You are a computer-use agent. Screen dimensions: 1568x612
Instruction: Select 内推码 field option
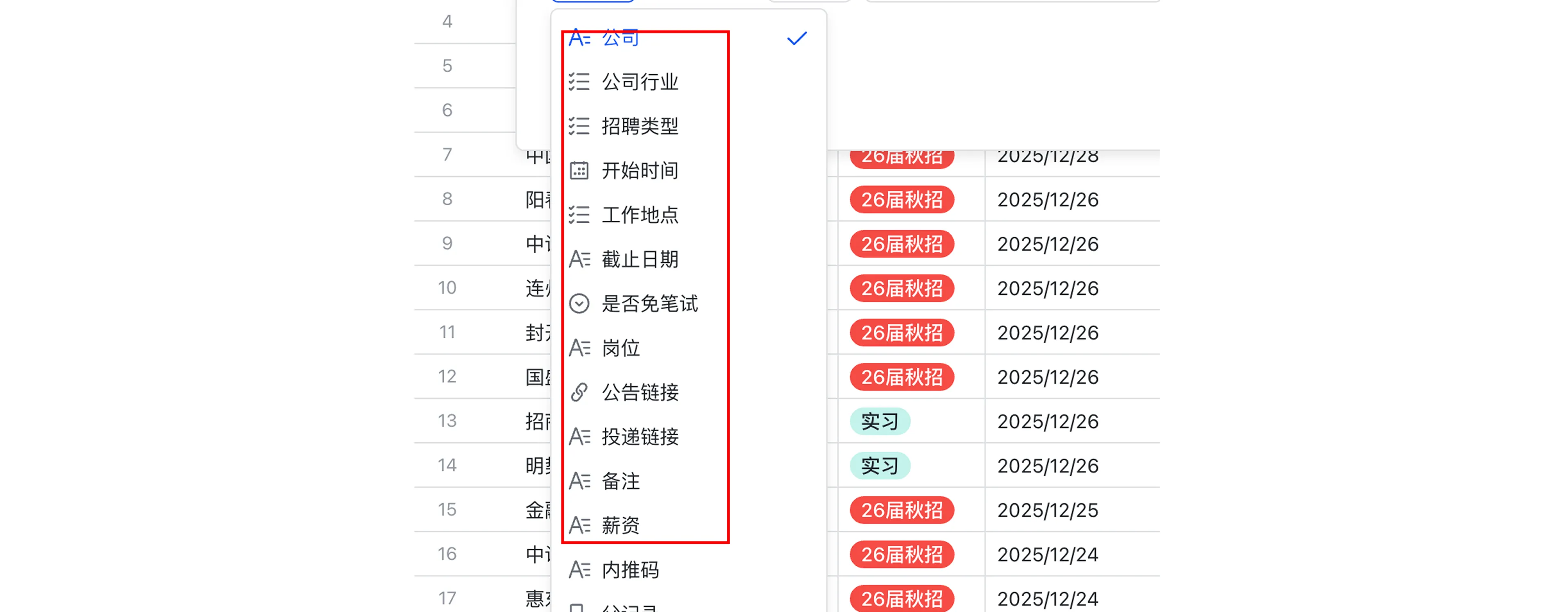[688, 570]
